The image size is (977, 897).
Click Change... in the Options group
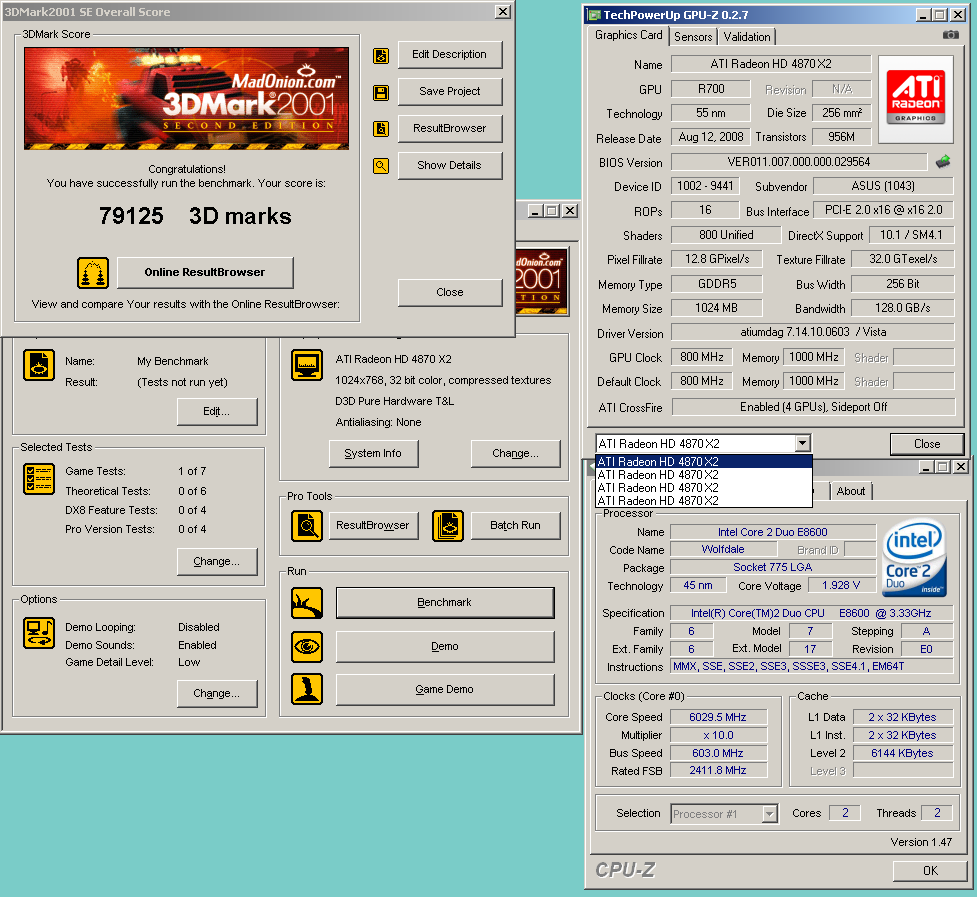point(216,694)
